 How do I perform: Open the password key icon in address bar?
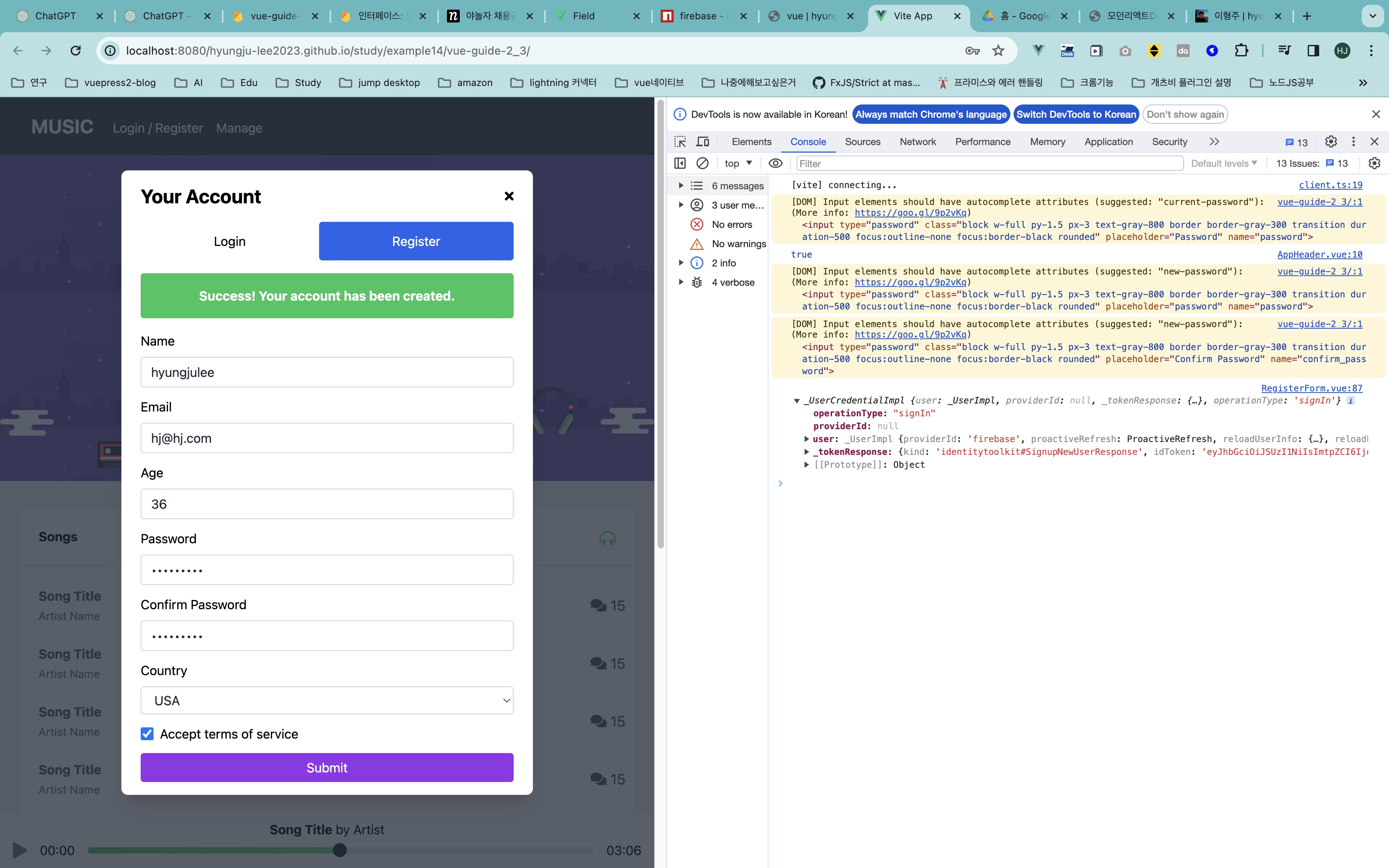tap(972, 51)
